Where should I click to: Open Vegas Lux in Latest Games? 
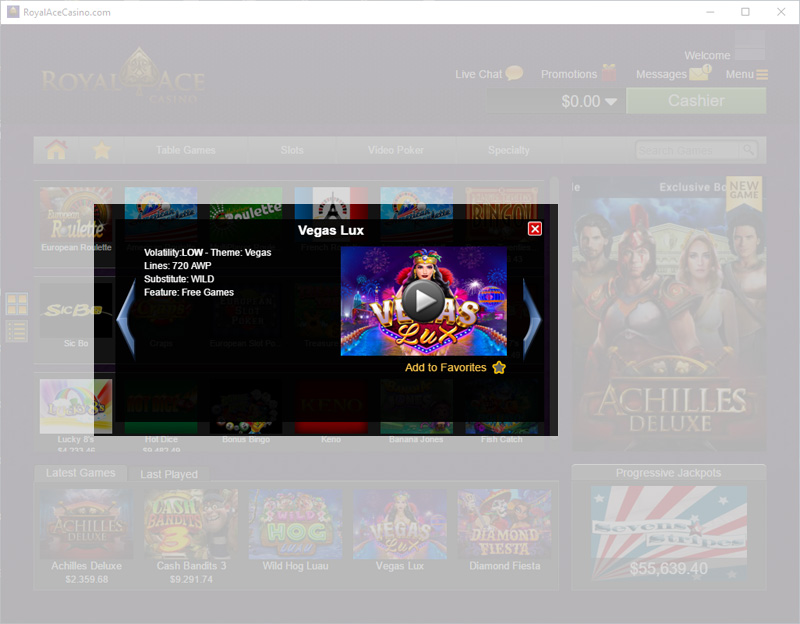[400, 523]
